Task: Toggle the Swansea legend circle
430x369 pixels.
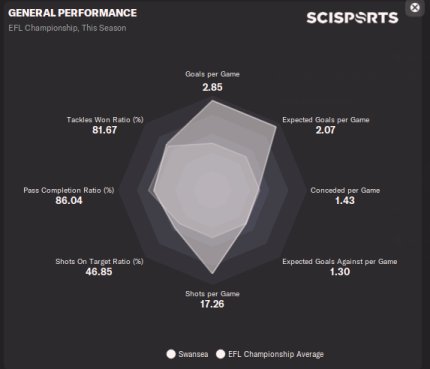Action: 171,354
